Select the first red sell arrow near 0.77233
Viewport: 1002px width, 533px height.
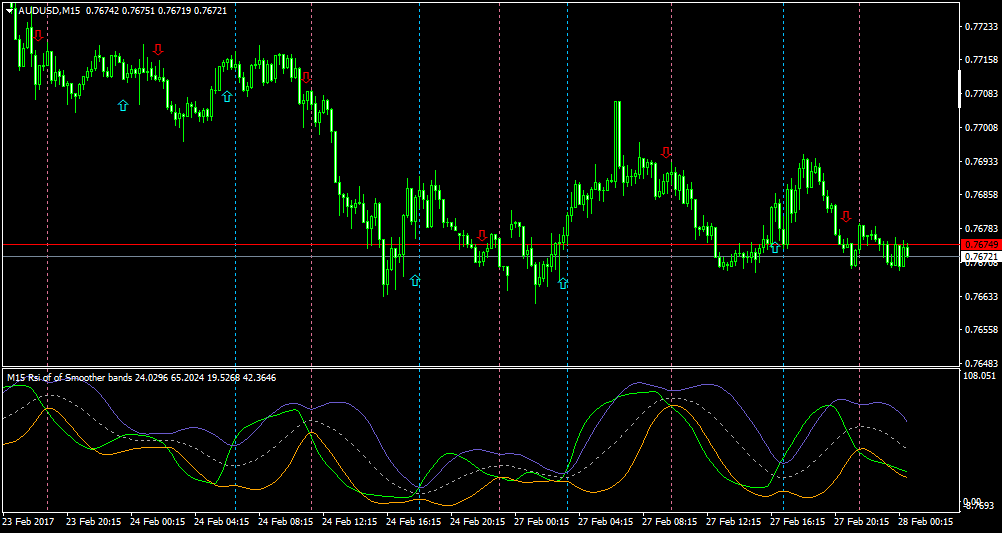point(38,36)
